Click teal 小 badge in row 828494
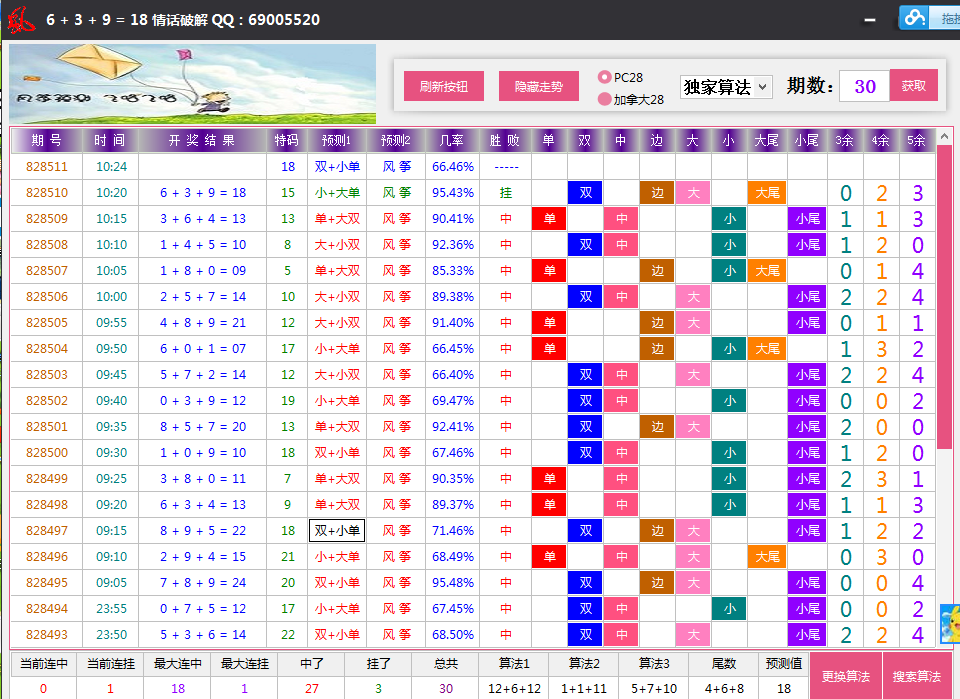 click(729, 609)
